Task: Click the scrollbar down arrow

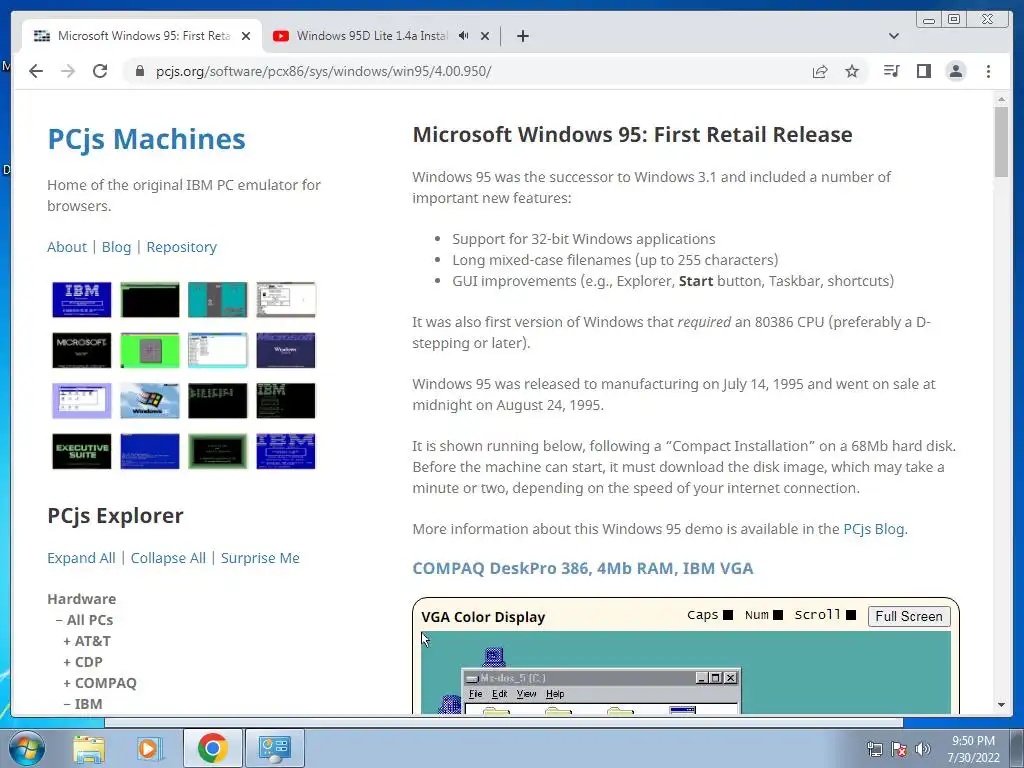Action: (x=1001, y=705)
